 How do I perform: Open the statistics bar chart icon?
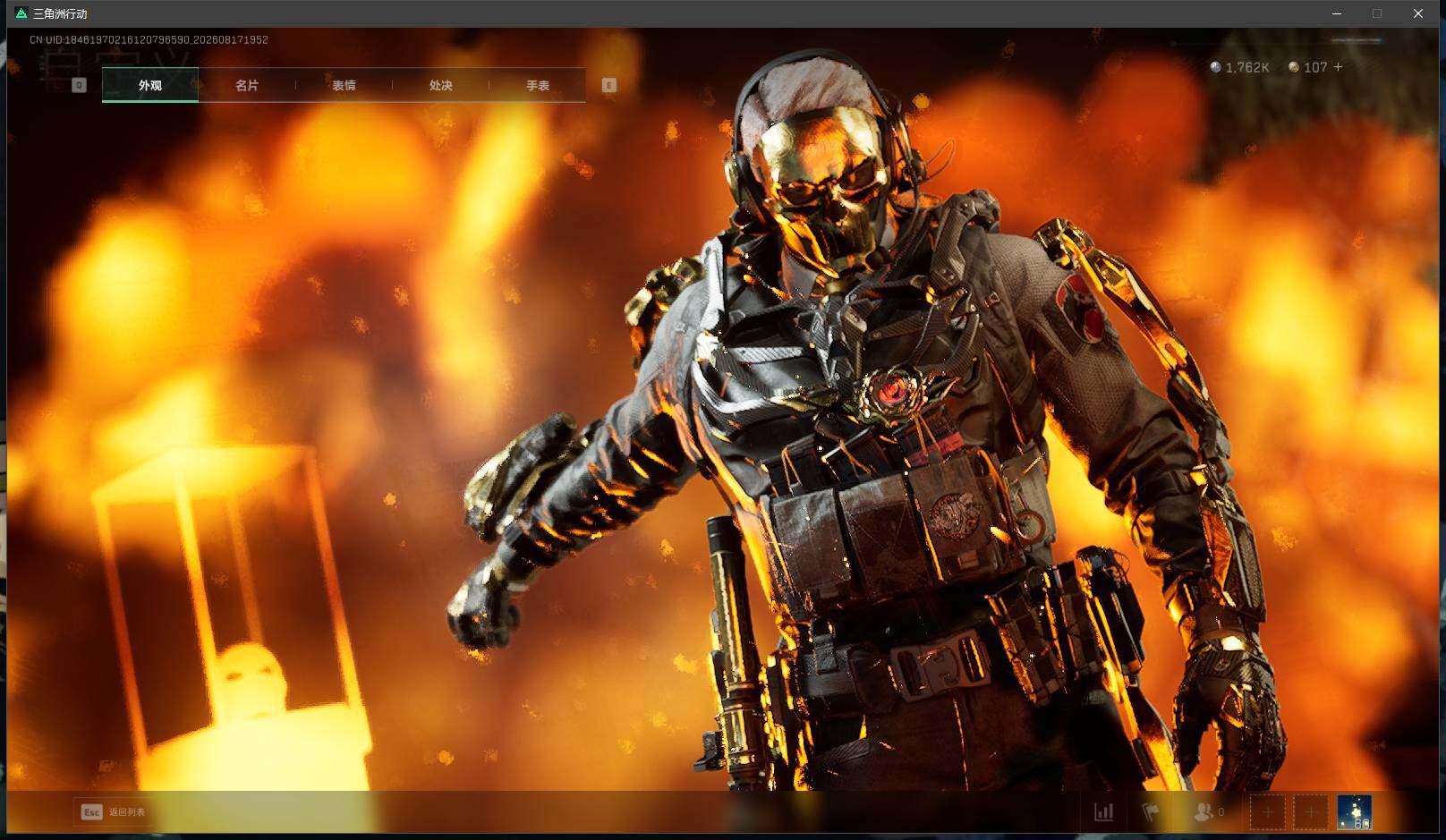1104,812
